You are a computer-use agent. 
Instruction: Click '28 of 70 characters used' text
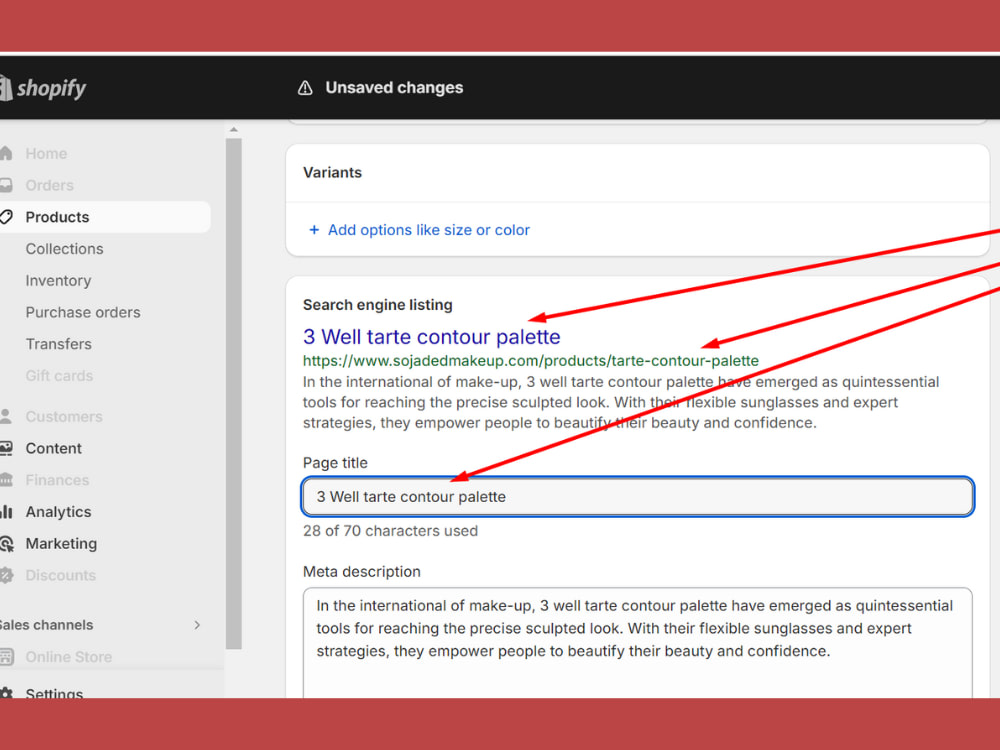coord(390,531)
